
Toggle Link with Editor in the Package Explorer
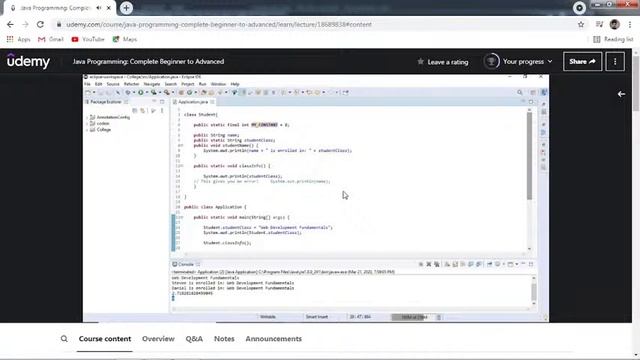[x=142, y=111]
